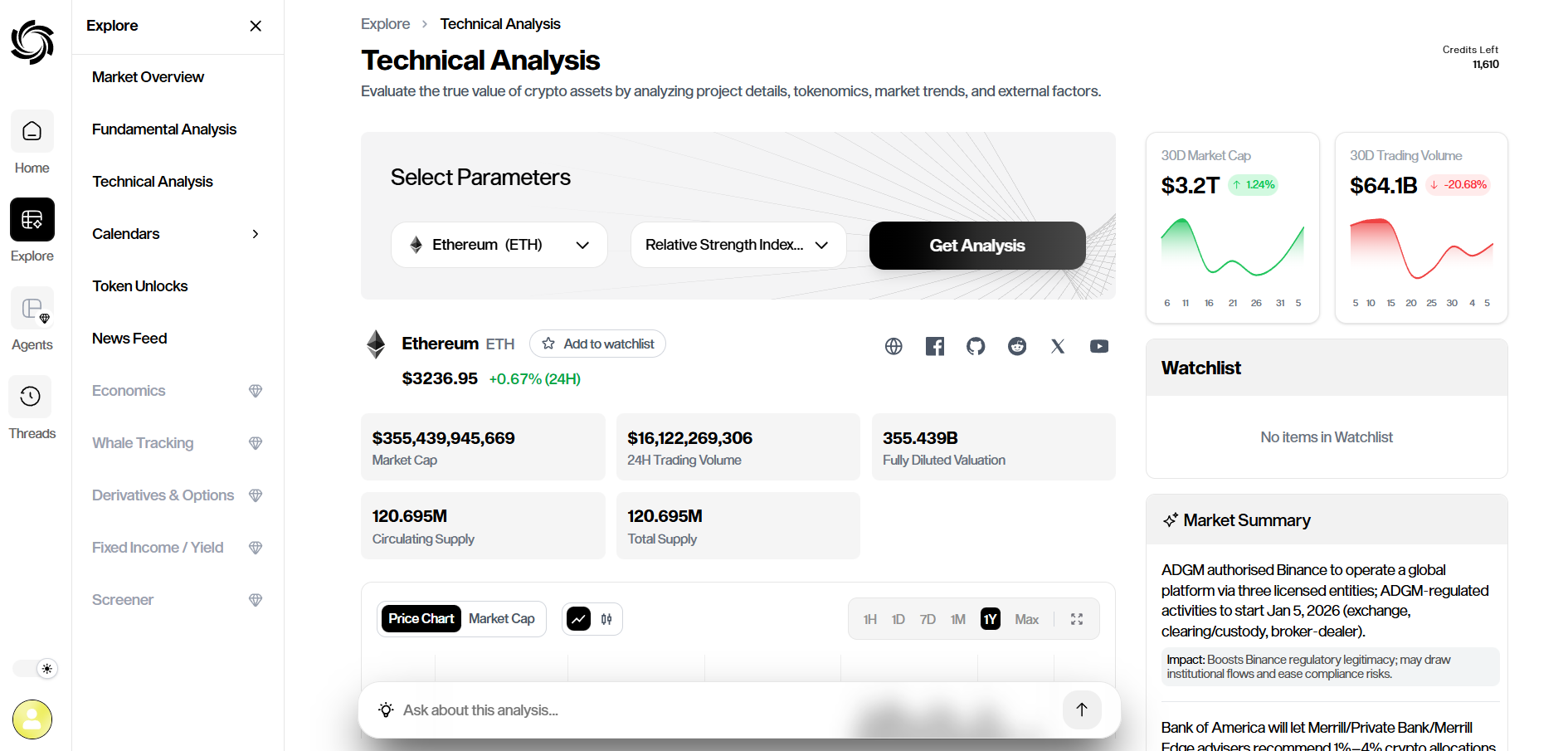Open Ethereum's YouTube channel

[x=1098, y=346]
